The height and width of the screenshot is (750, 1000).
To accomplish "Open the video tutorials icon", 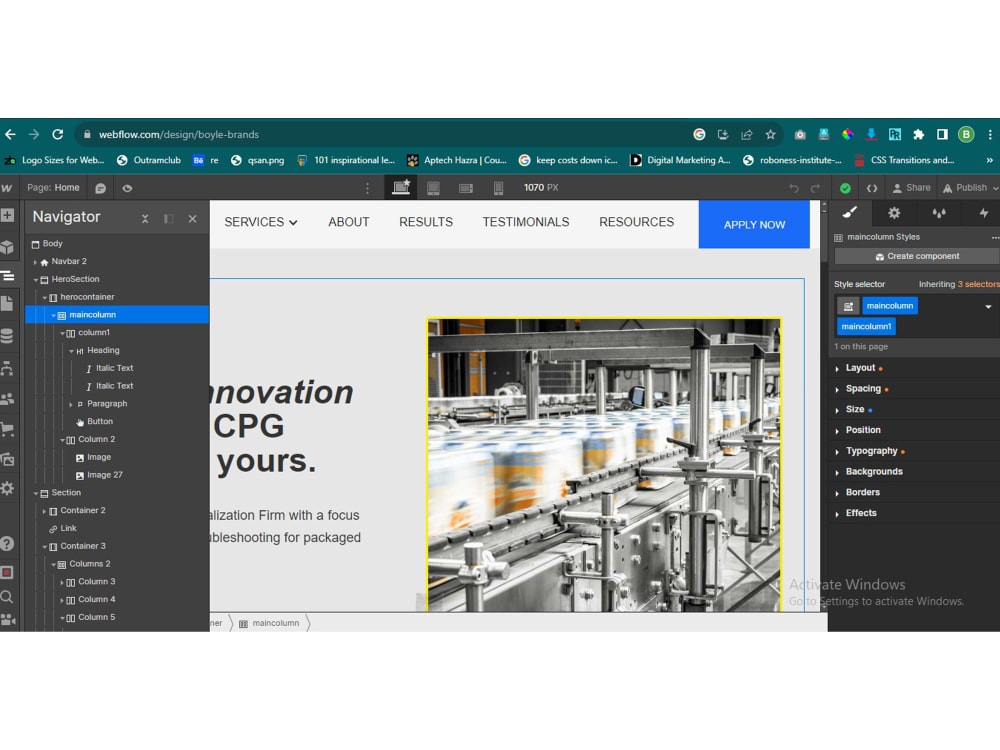I will pos(8,619).
